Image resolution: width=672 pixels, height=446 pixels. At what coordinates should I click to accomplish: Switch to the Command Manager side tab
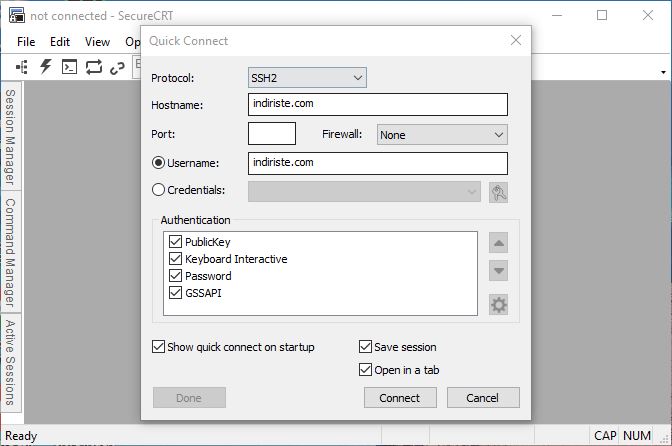pos(10,253)
